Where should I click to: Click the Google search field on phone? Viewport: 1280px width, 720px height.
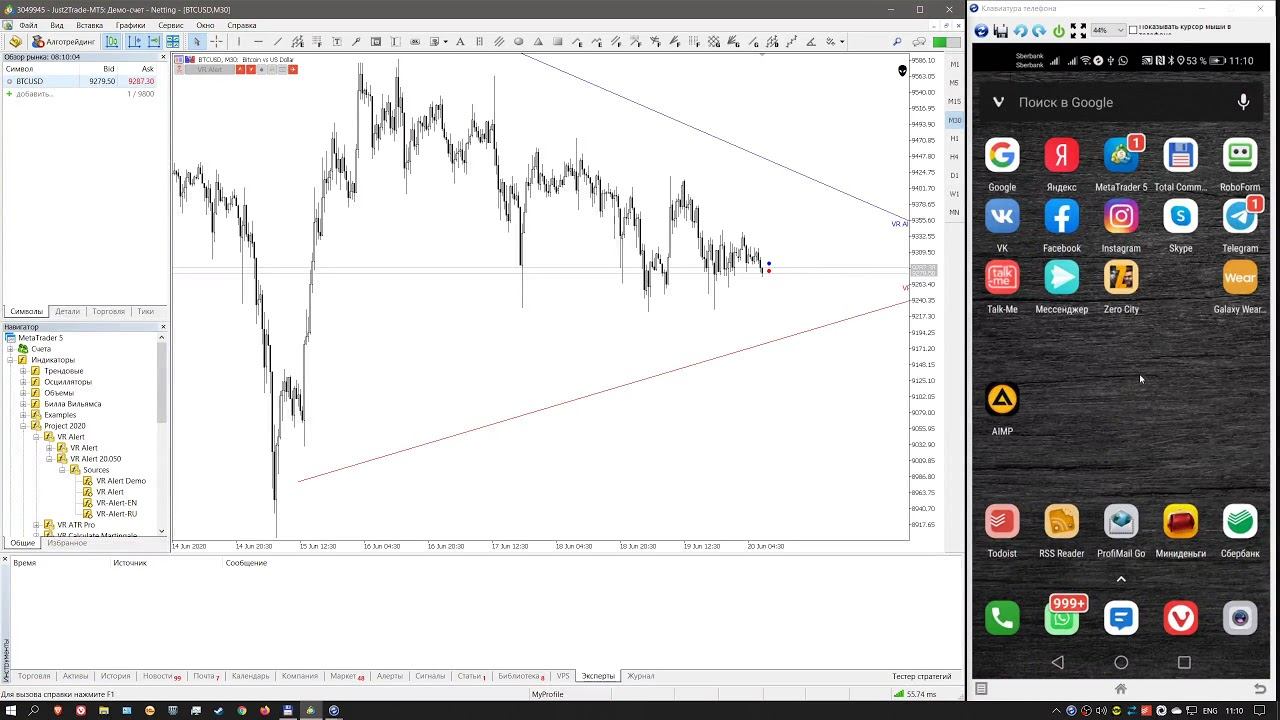[1120, 102]
